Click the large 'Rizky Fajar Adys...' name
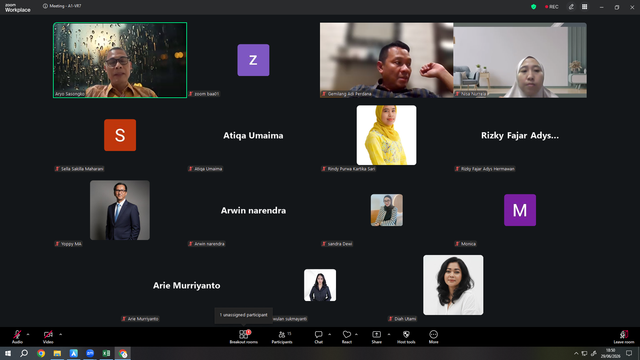The image size is (640, 360). tap(520, 136)
